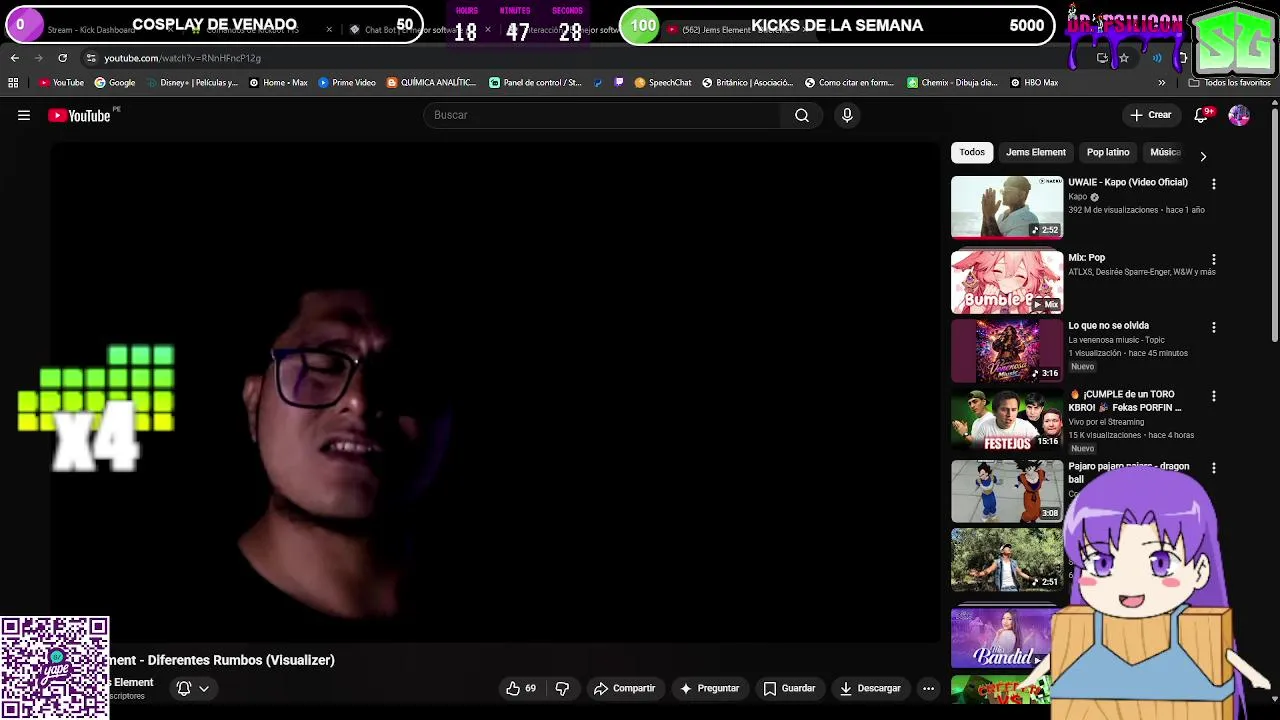This screenshot has height=720, width=1280.
Task: Reload the browser page
Action: pyautogui.click(x=62, y=58)
